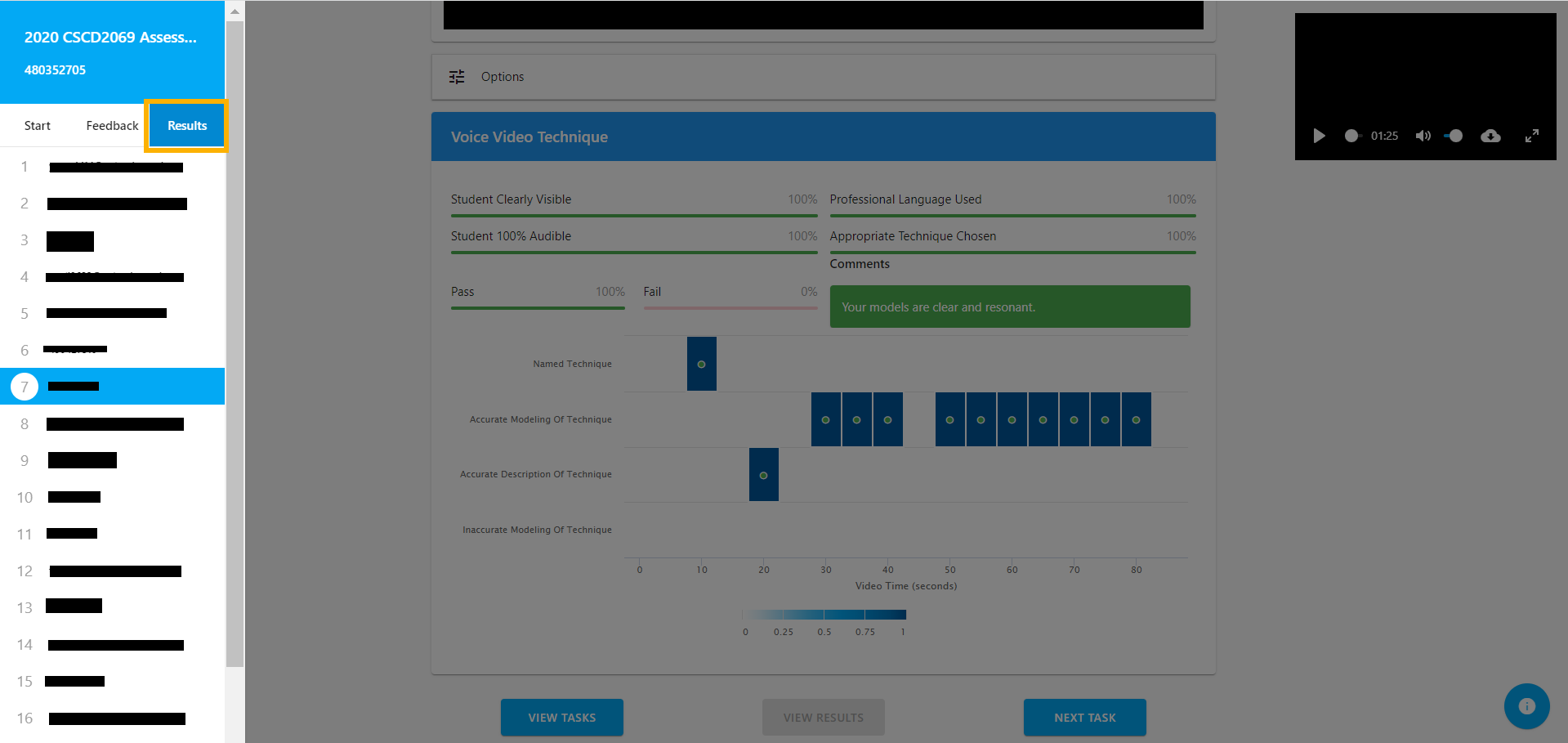This screenshot has width=1568, height=743.
Task: Open the Options tune icon
Action: click(x=457, y=77)
